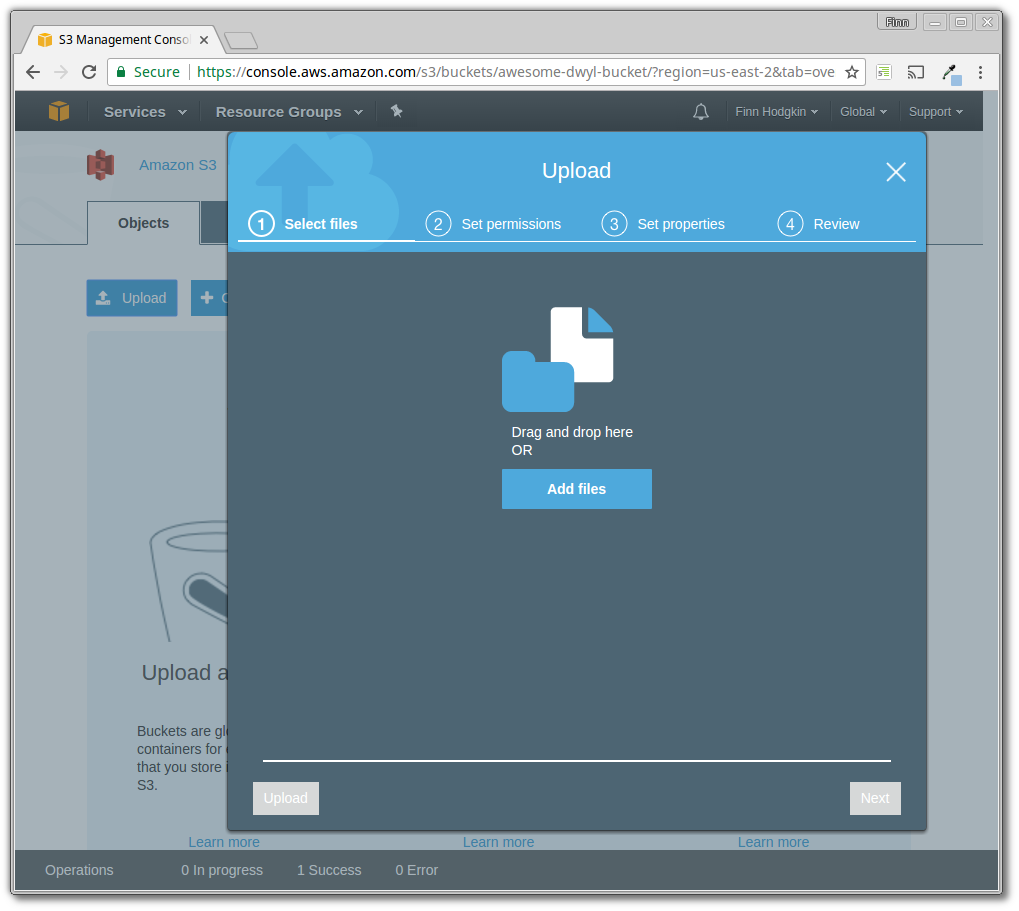Click the Finn profile button in title bar

pos(897,22)
